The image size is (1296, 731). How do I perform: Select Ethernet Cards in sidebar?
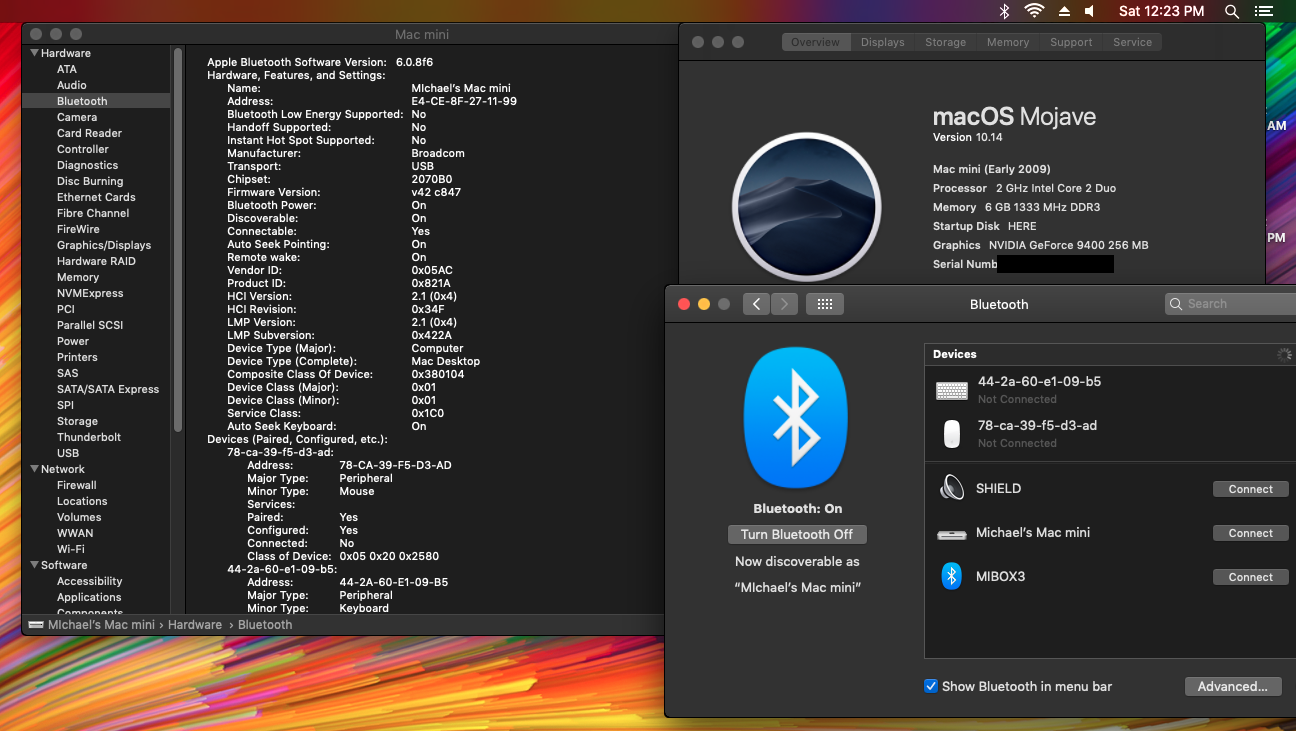tap(96, 197)
